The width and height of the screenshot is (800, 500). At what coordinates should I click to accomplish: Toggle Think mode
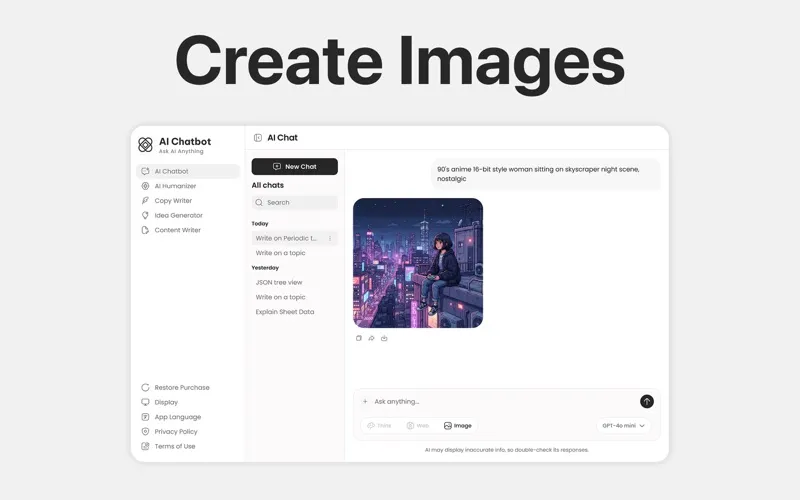click(379, 426)
